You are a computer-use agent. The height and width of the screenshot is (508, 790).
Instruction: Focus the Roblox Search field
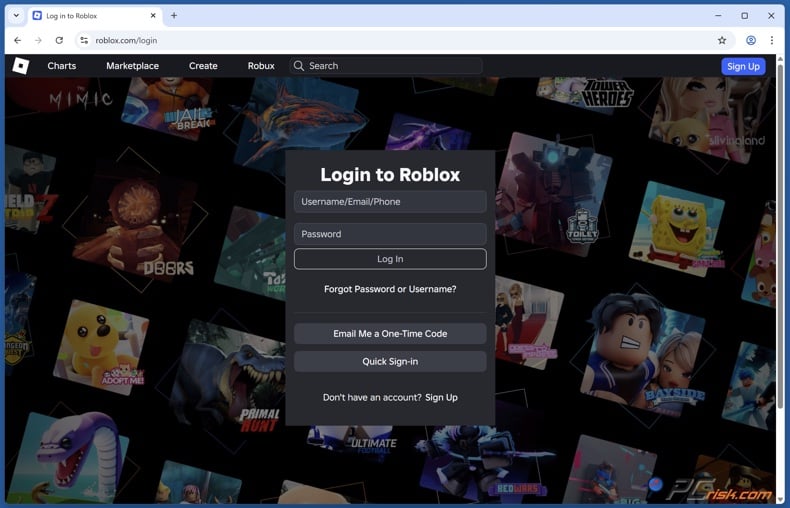(x=386, y=66)
